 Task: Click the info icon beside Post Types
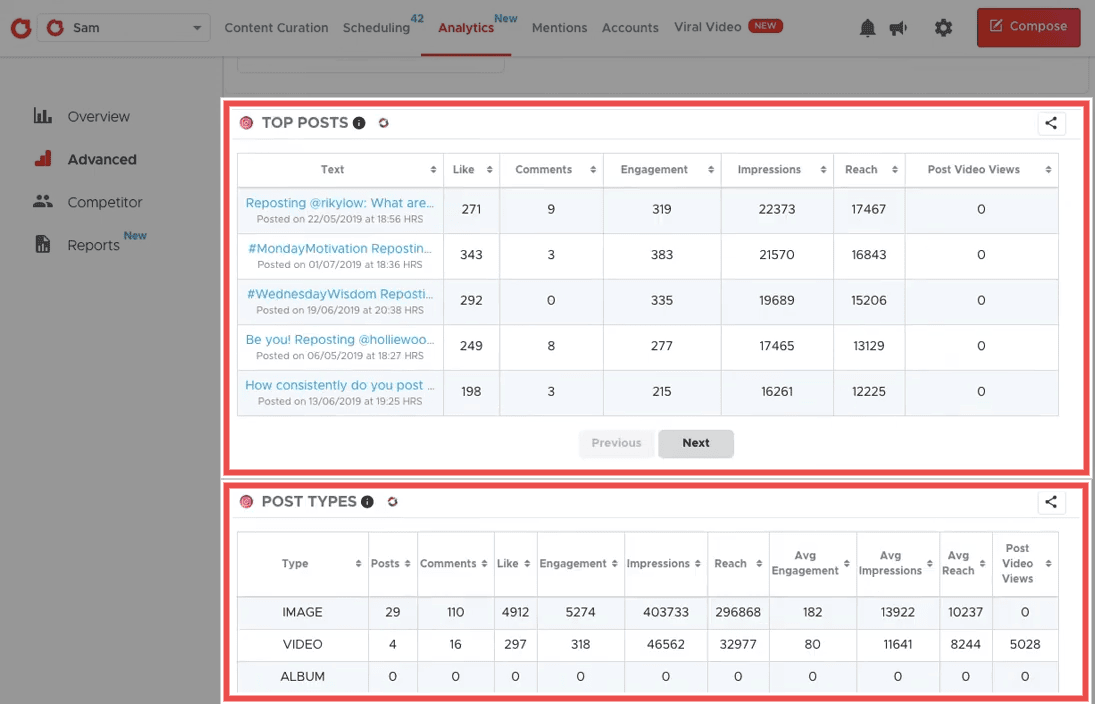pos(367,502)
